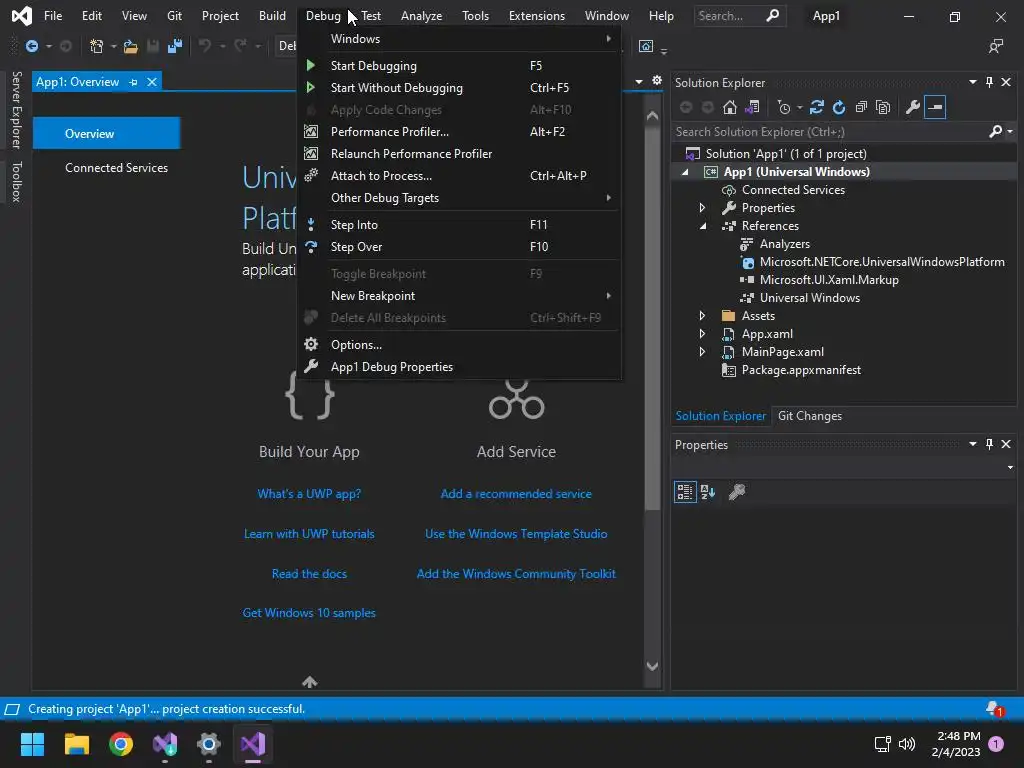The image size is (1024, 768).
Task: Open Solution Explorer window options dropdown
Action: pos(972,82)
